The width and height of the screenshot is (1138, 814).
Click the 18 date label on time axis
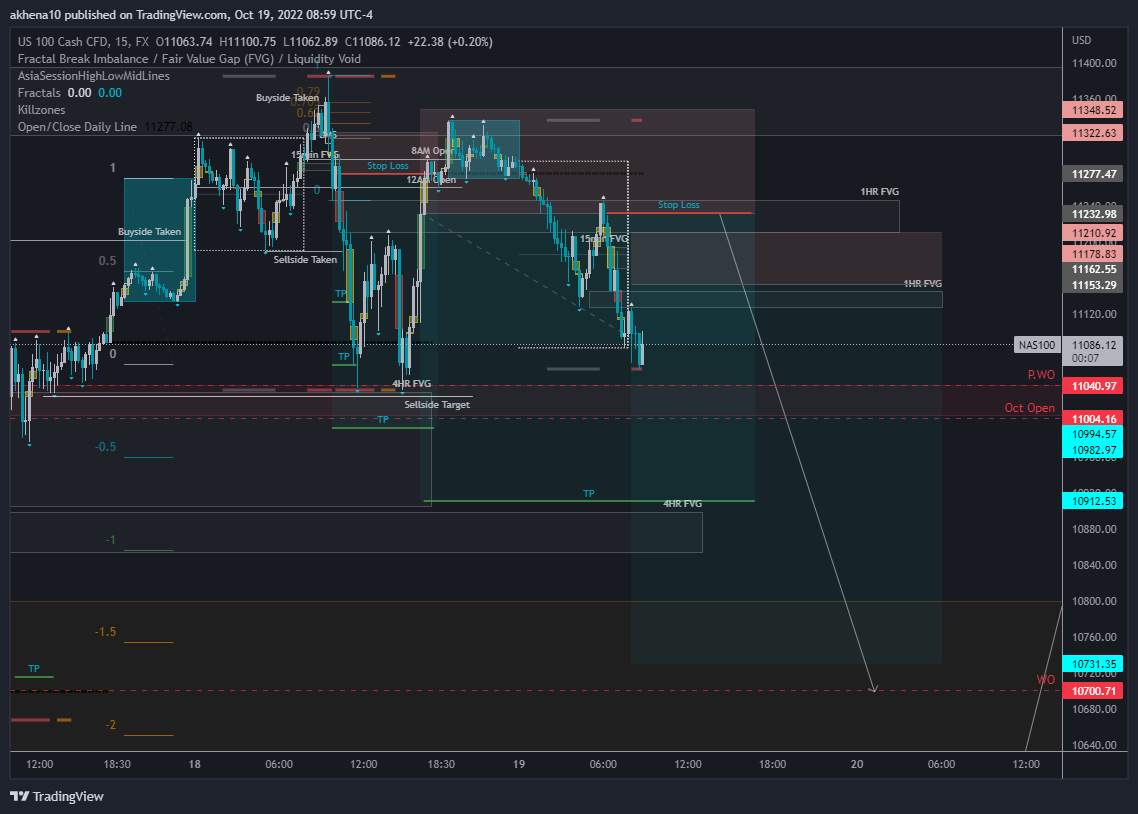point(195,764)
